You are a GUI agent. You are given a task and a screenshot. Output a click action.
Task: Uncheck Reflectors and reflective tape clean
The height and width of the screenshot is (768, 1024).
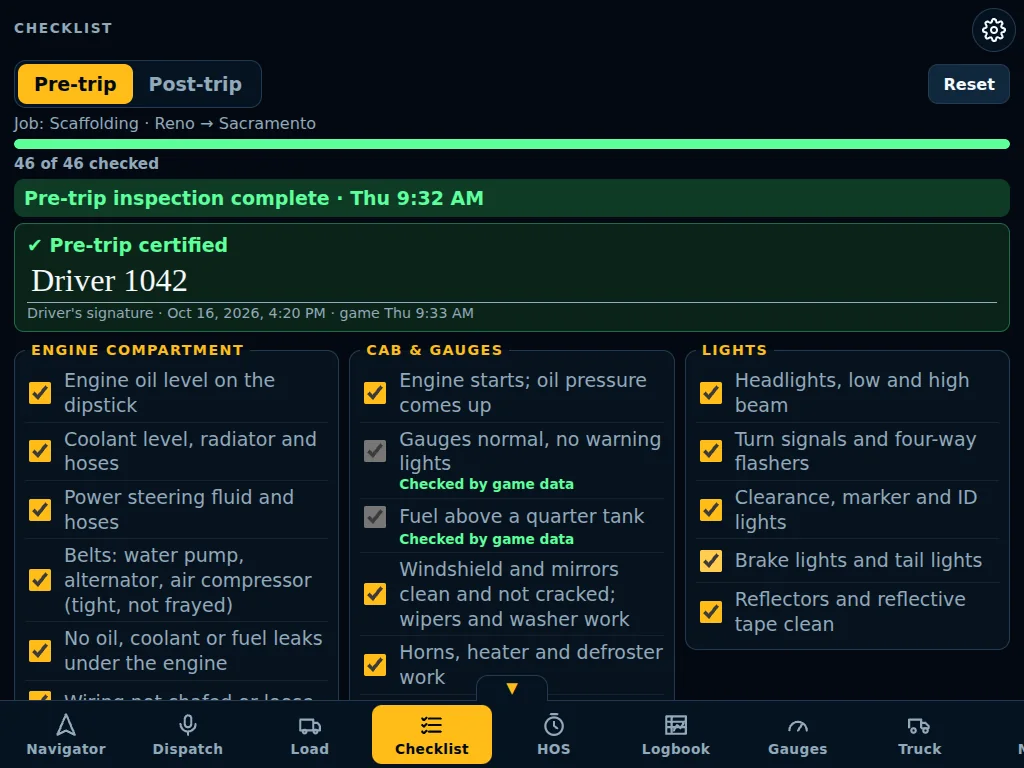click(711, 612)
